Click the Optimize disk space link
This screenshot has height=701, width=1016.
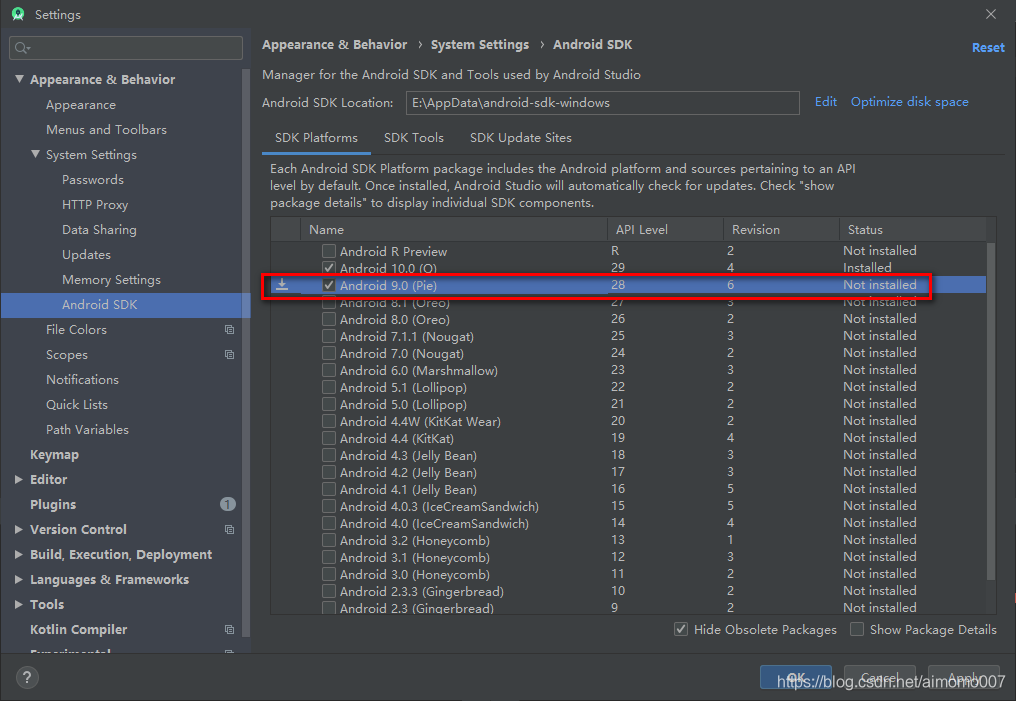(x=909, y=102)
